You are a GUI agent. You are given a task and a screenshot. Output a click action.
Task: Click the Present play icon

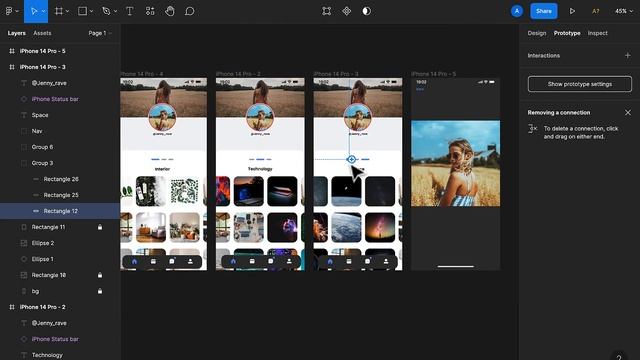pyautogui.click(x=572, y=11)
